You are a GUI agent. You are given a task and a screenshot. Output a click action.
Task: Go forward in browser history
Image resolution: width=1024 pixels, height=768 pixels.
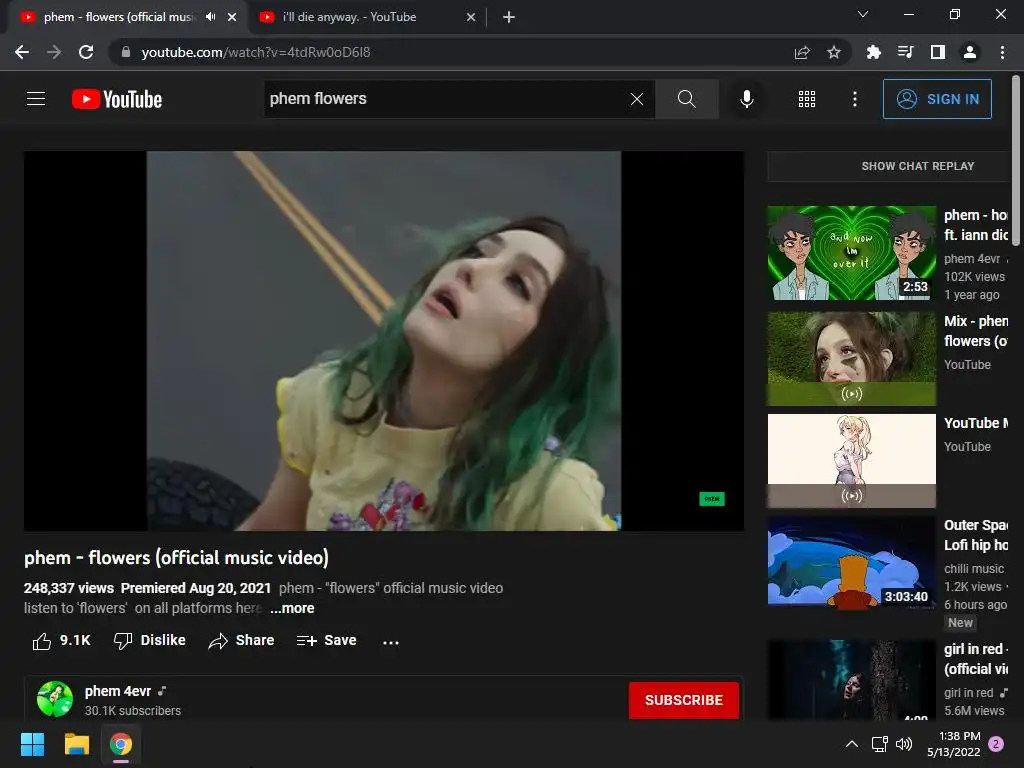[54, 52]
